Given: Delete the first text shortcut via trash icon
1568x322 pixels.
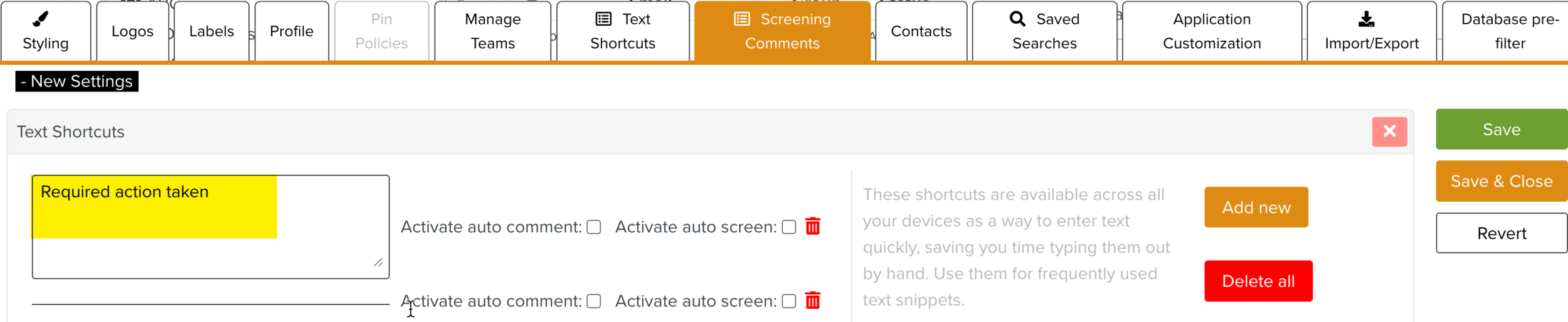Looking at the screenshot, I should [812, 226].
